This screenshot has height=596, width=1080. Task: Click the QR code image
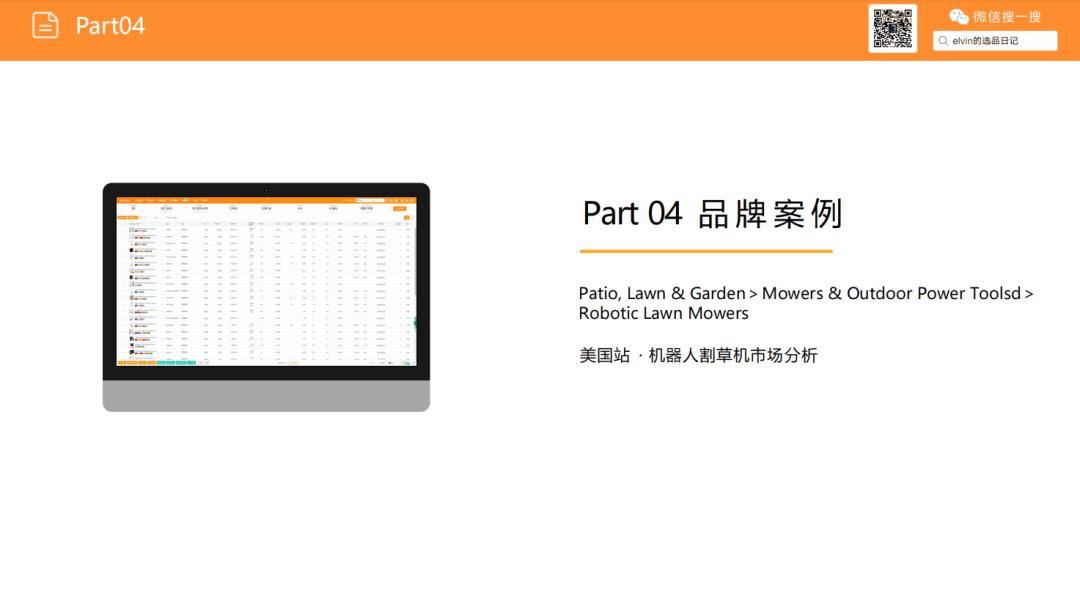coord(892,28)
